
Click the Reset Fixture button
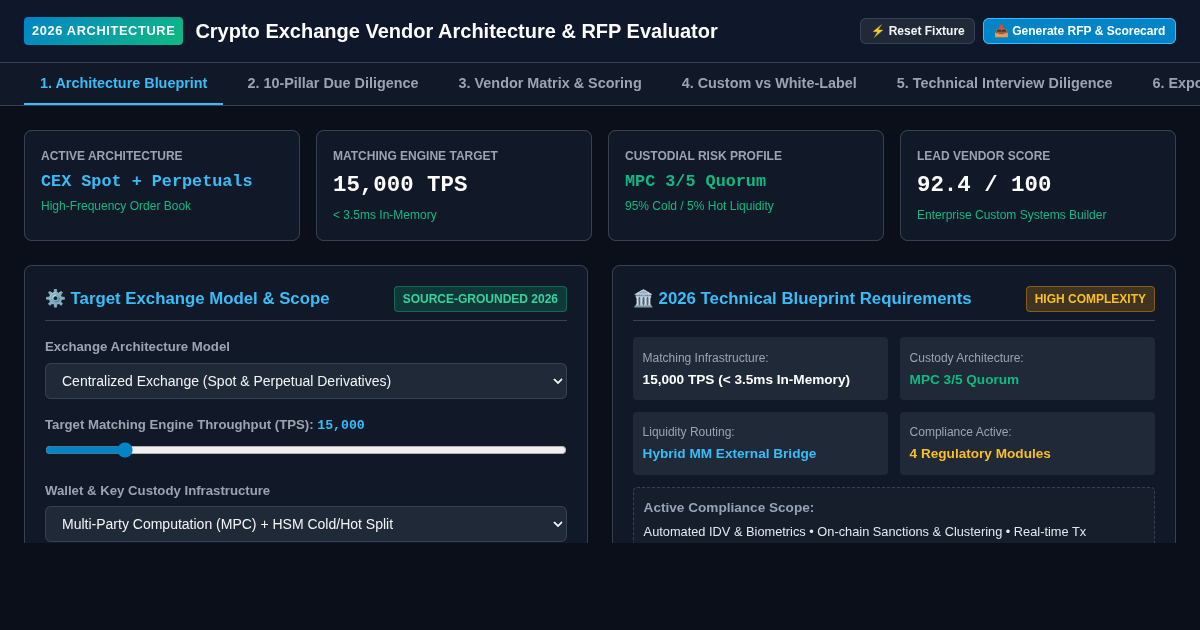(x=917, y=31)
